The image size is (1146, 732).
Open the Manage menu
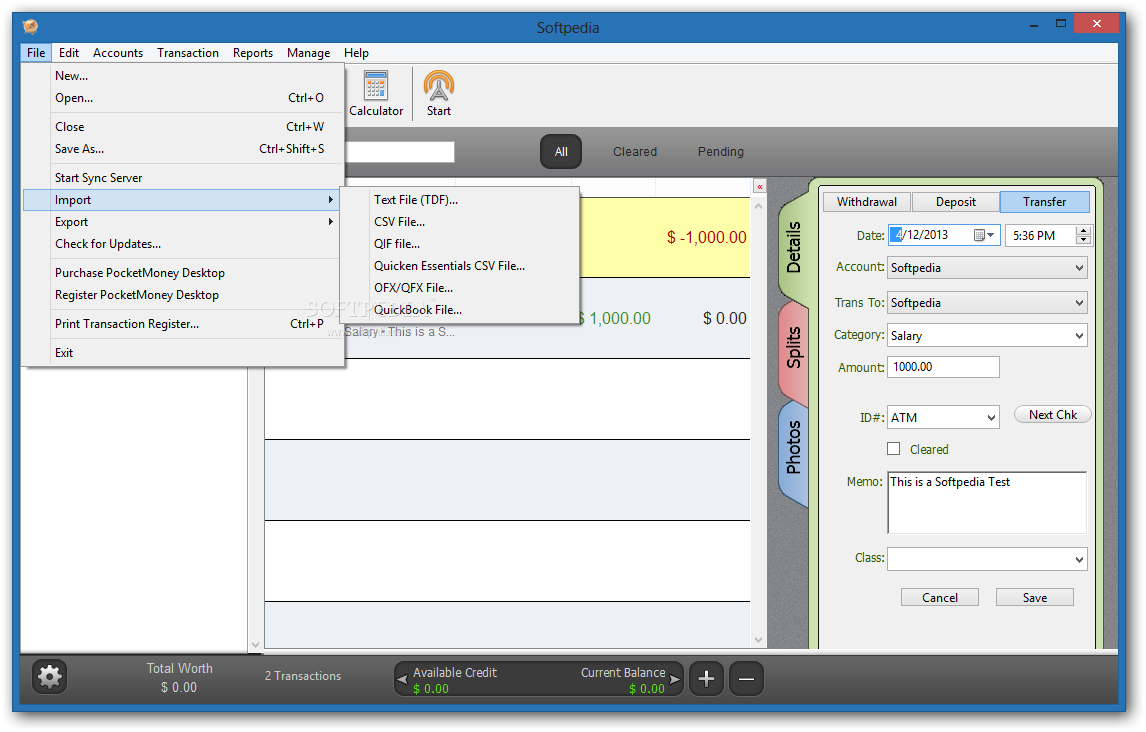308,53
